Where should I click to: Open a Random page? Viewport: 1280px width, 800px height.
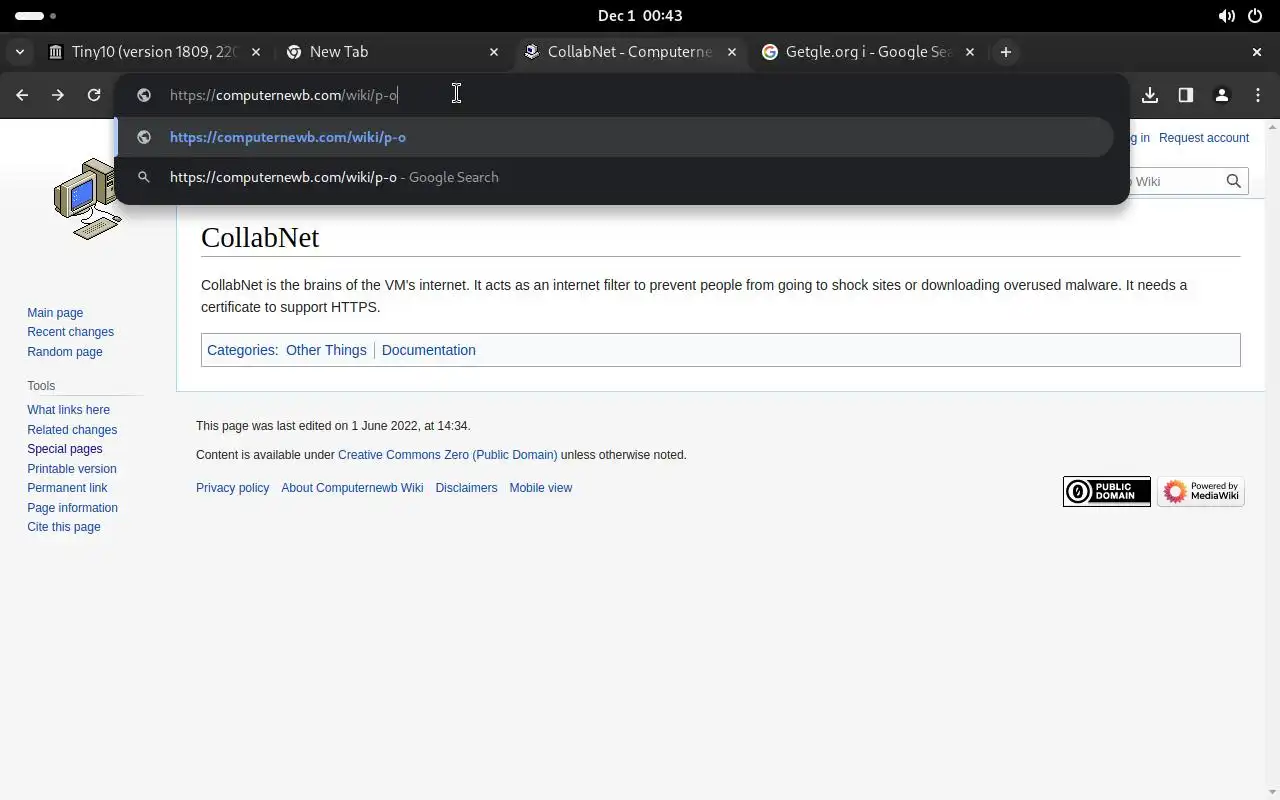coord(65,352)
